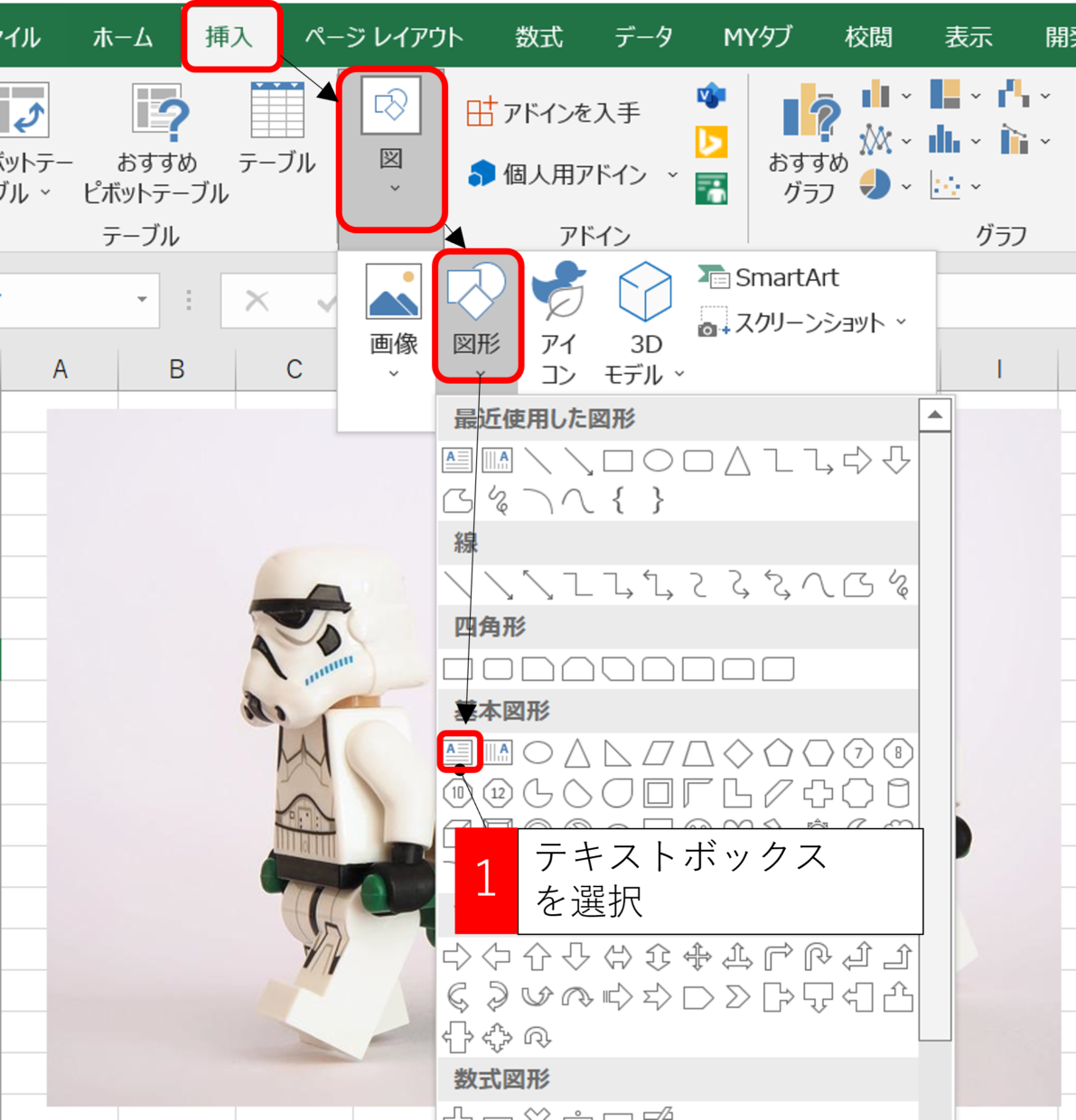Pick the diamond shape
The width and height of the screenshot is (1076, 1120).
coord(738,751)
